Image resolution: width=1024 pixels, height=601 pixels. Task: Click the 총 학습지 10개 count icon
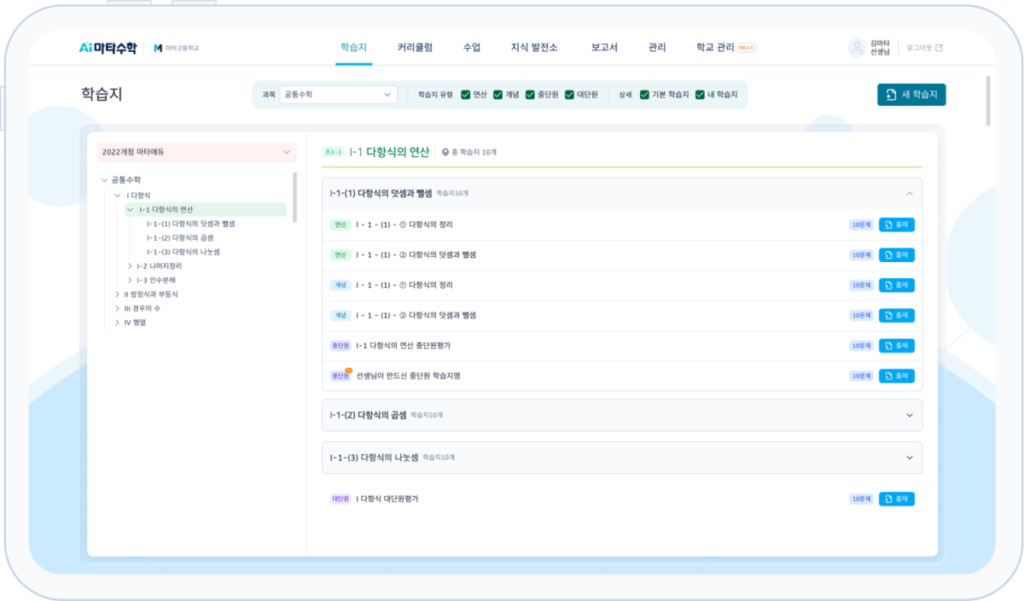445,152
